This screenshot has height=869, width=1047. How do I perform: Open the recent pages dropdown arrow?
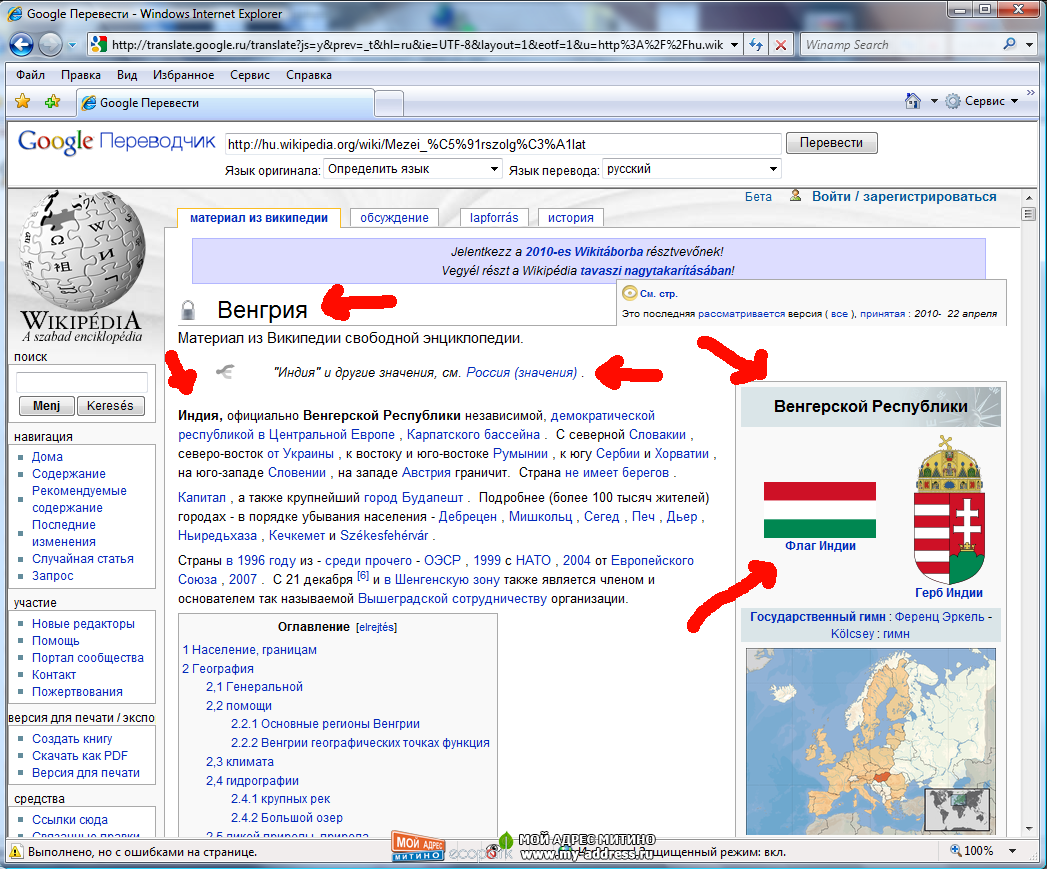pyautogui.click(x=73, y=45)
